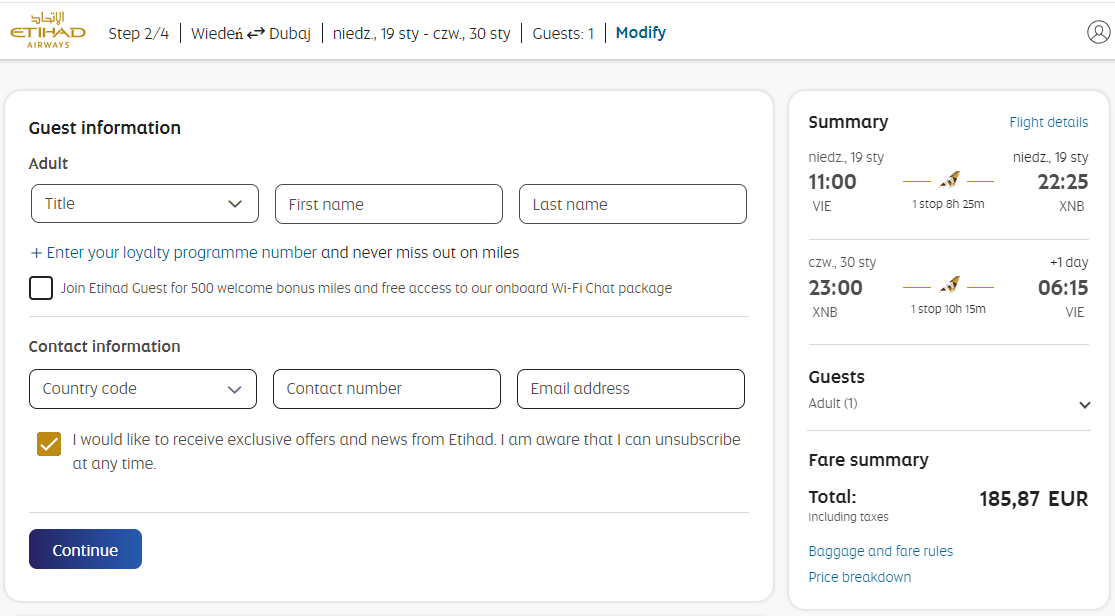1115x616 pixels.
Task: Focus the First name field
Action: click(x=389, y=204)
